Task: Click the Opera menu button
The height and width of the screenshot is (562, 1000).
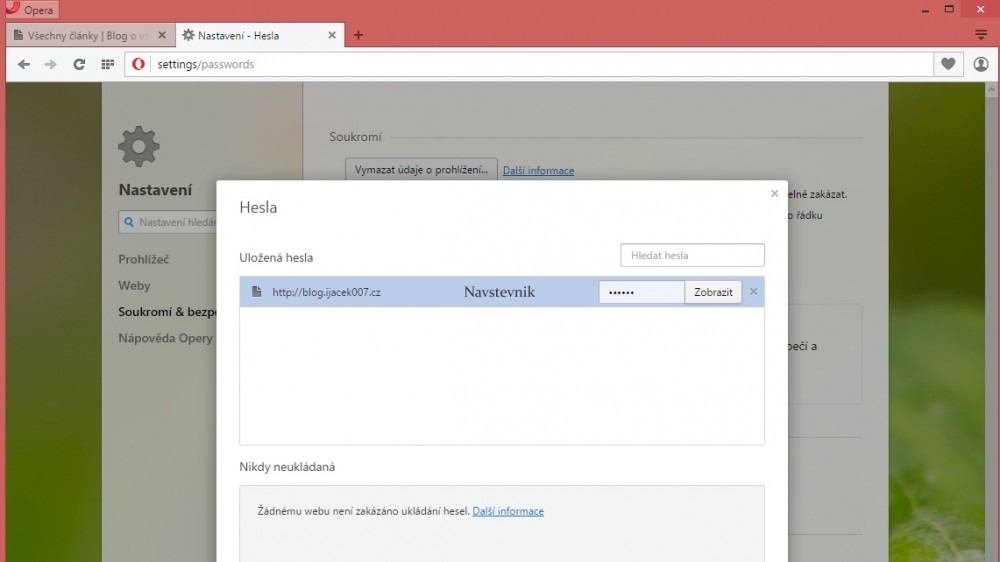Action: coord(30,10)
